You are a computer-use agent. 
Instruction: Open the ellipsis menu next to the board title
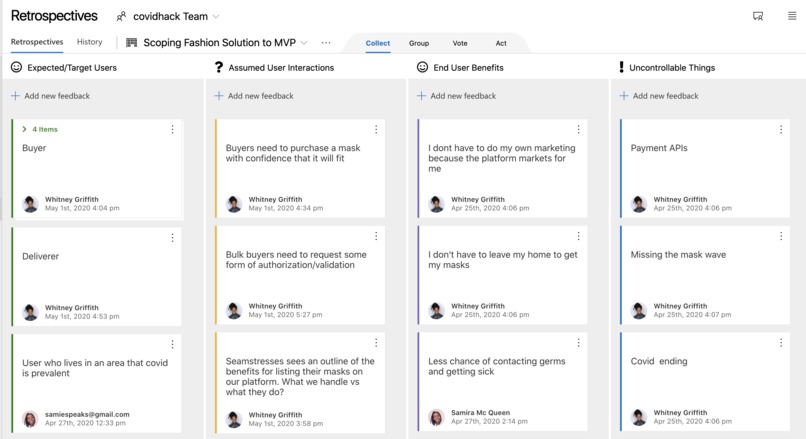326,43
